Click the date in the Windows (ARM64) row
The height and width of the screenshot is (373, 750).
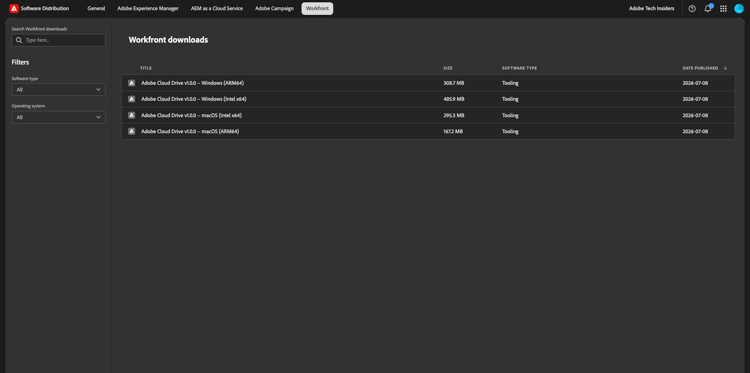point(695,83)
